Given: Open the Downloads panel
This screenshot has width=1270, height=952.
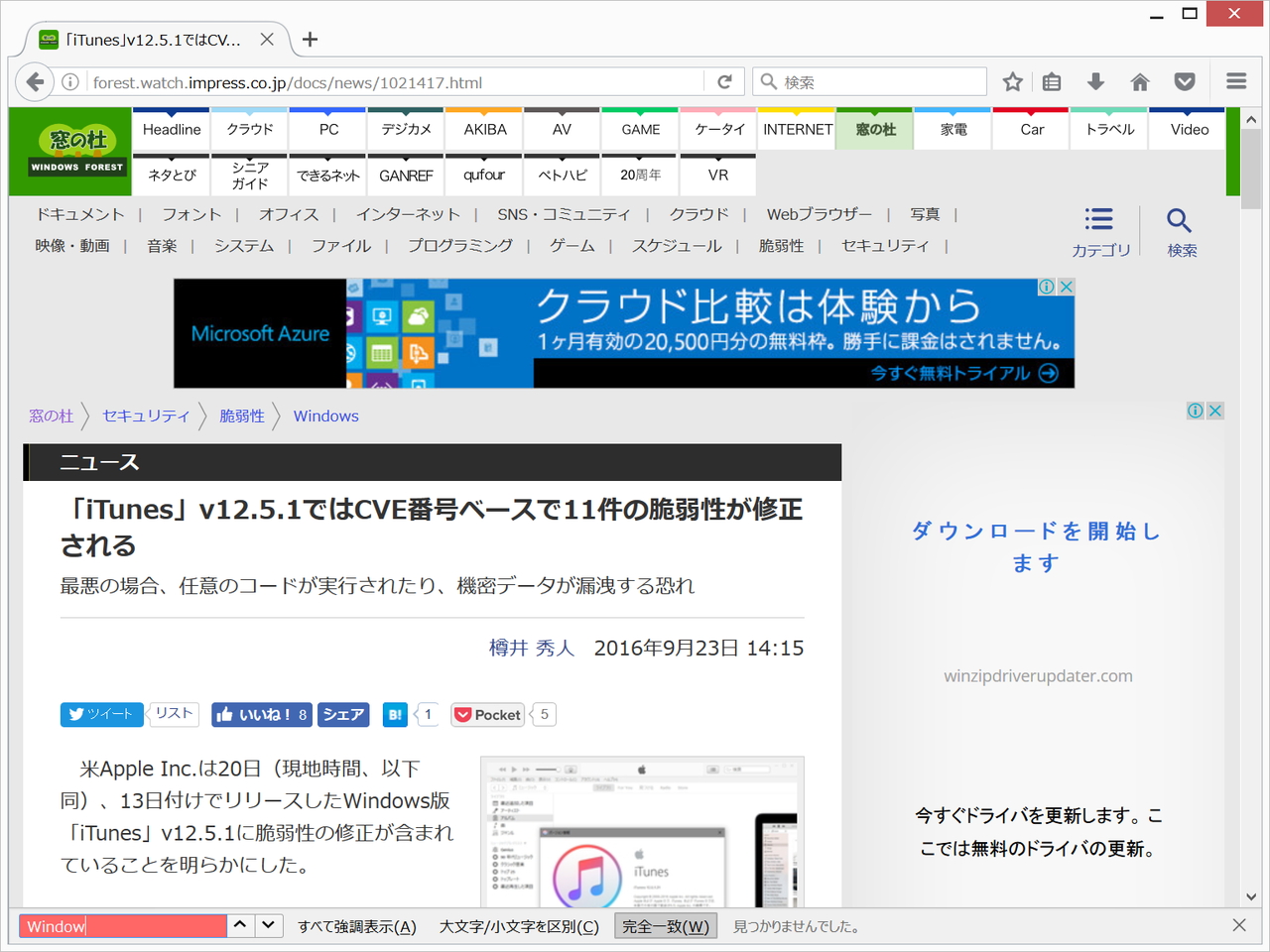Looking at the screenshot, I should 1095,82.
